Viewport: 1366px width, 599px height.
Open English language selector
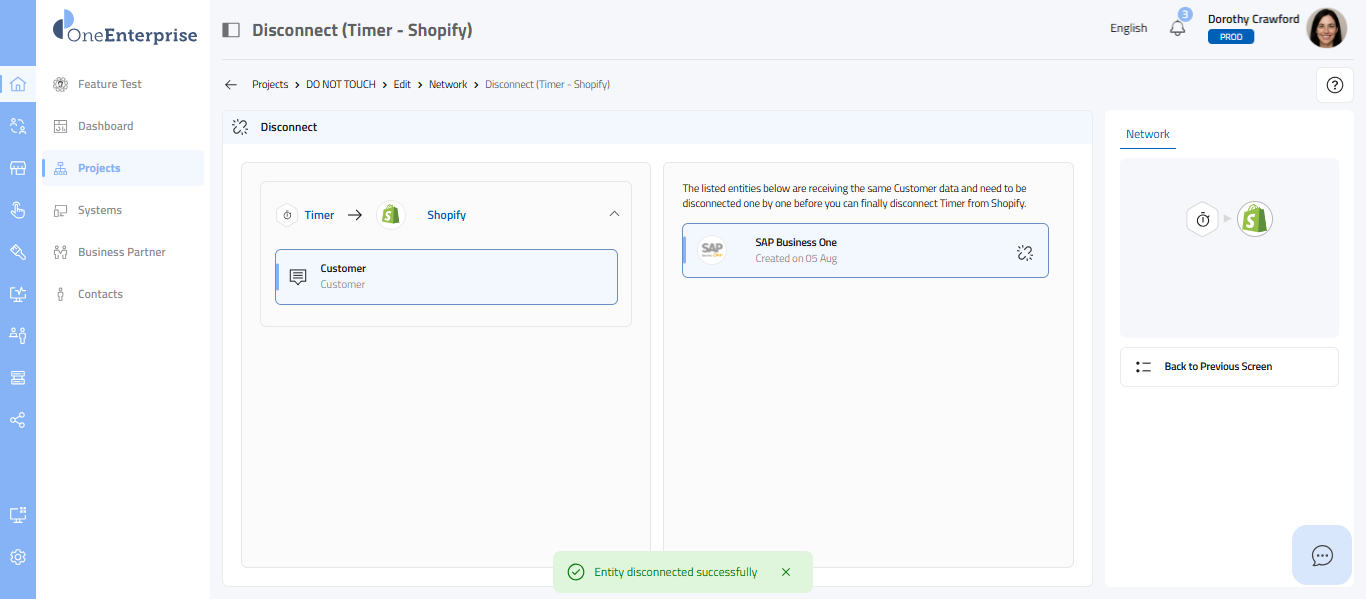[x=1128, y=28]
